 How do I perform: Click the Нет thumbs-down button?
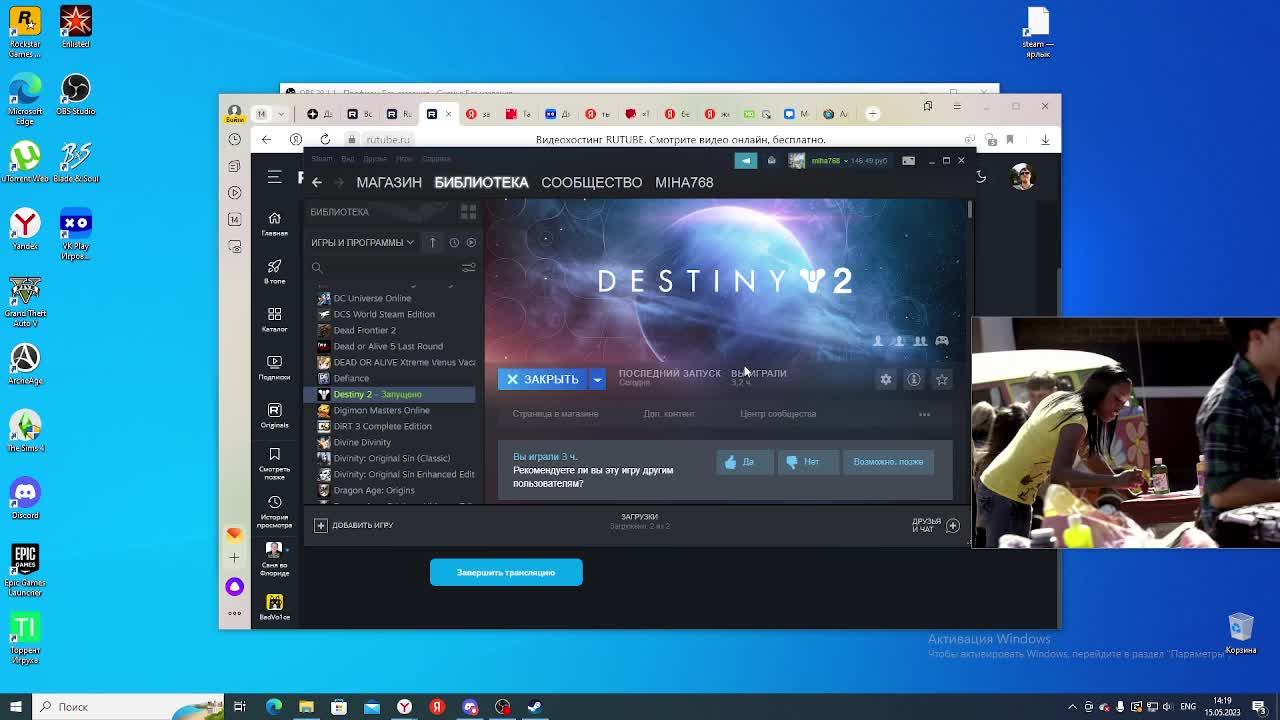coord(807,462)
